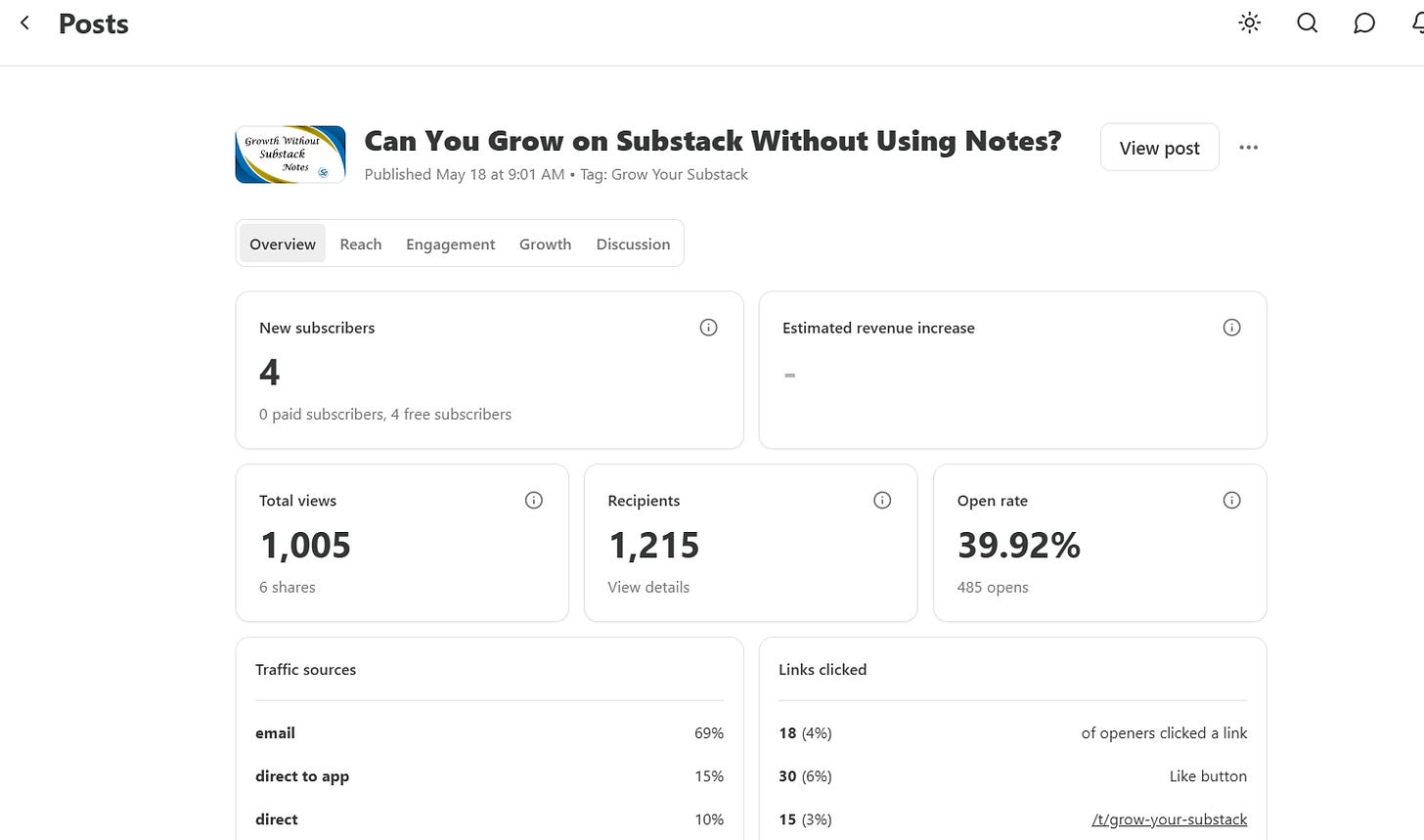Toggle the light/dark theme sun icon
The width and height of the screenshot is (1424, 840).
[1249, 22]
